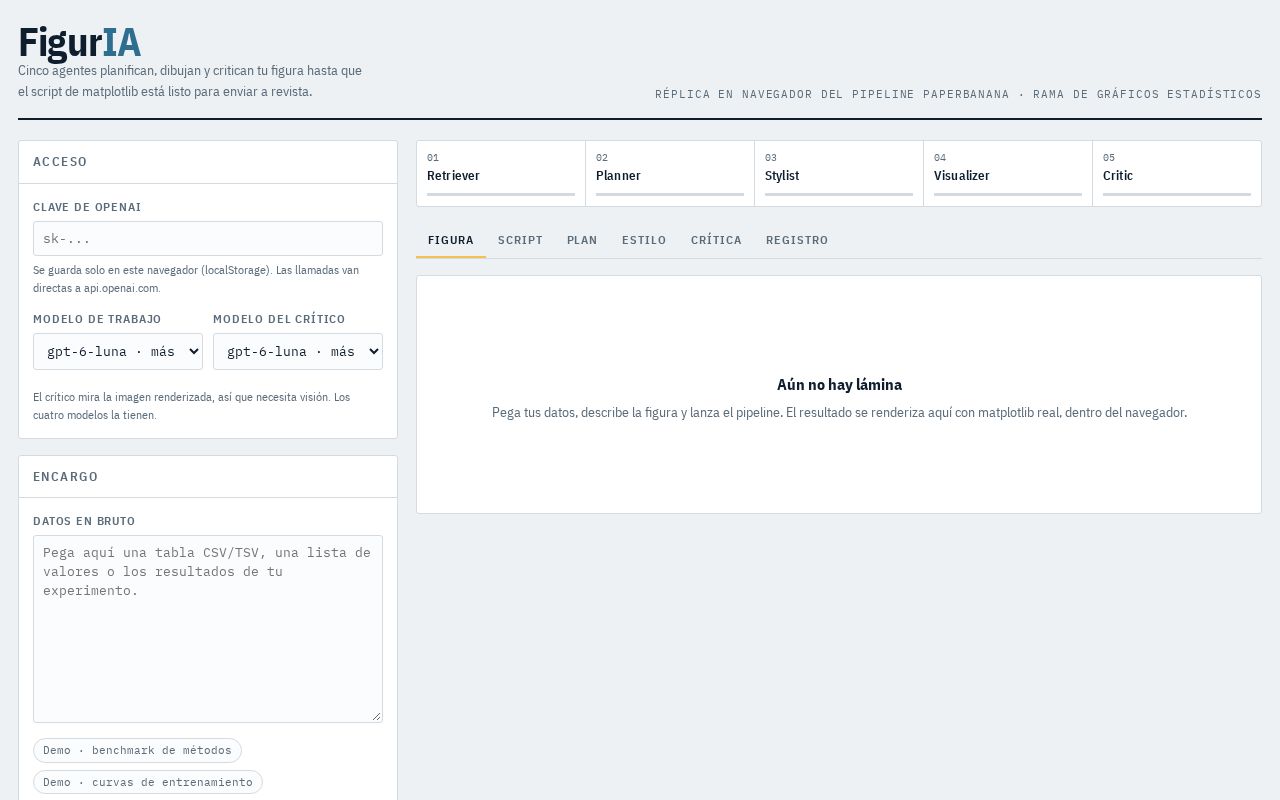Load the Demo curvas de entrenamiento example

[x=148, y=782]
